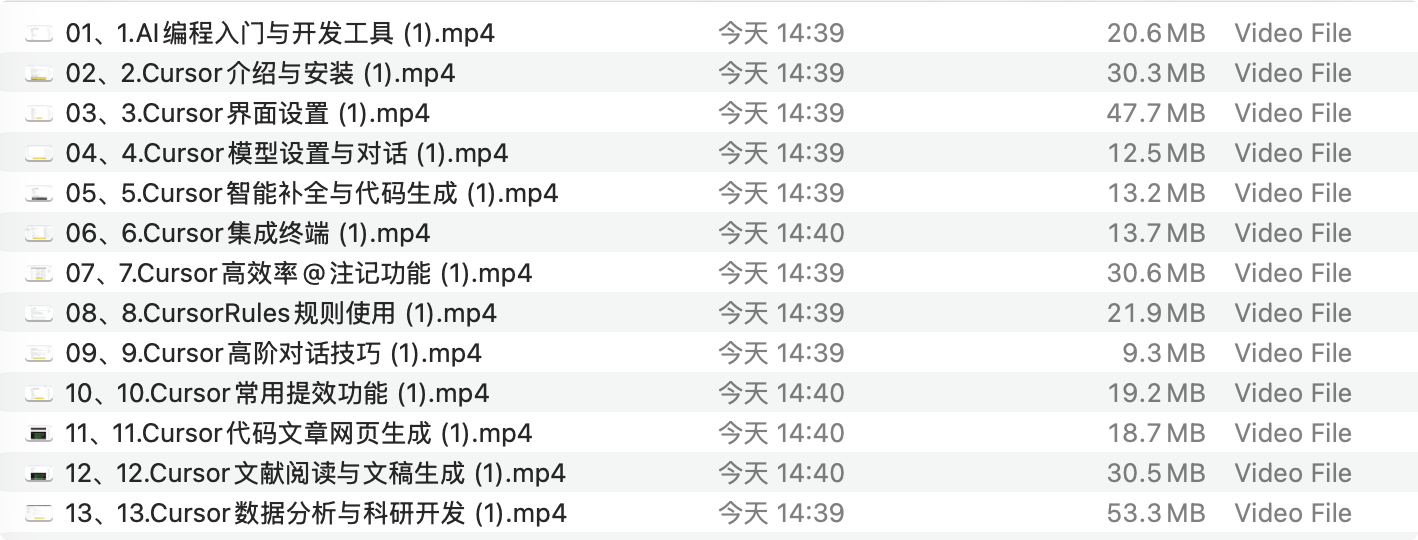Click the 9.3 MB file size
The width and height of the screenshot is (1418, 540).
click(x=1166, y=354)
